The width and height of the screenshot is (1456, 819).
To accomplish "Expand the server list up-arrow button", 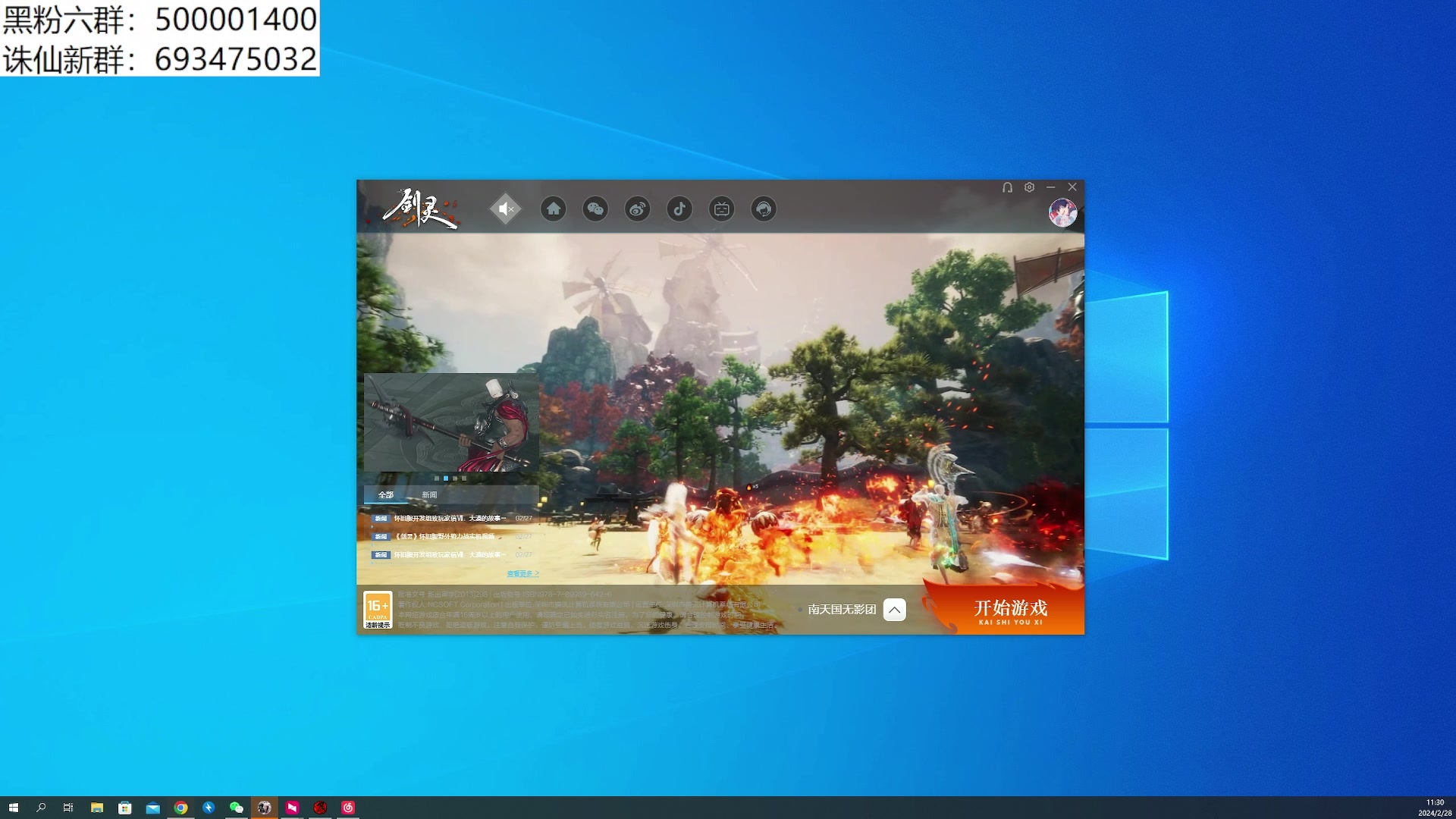I will (895, 610).
